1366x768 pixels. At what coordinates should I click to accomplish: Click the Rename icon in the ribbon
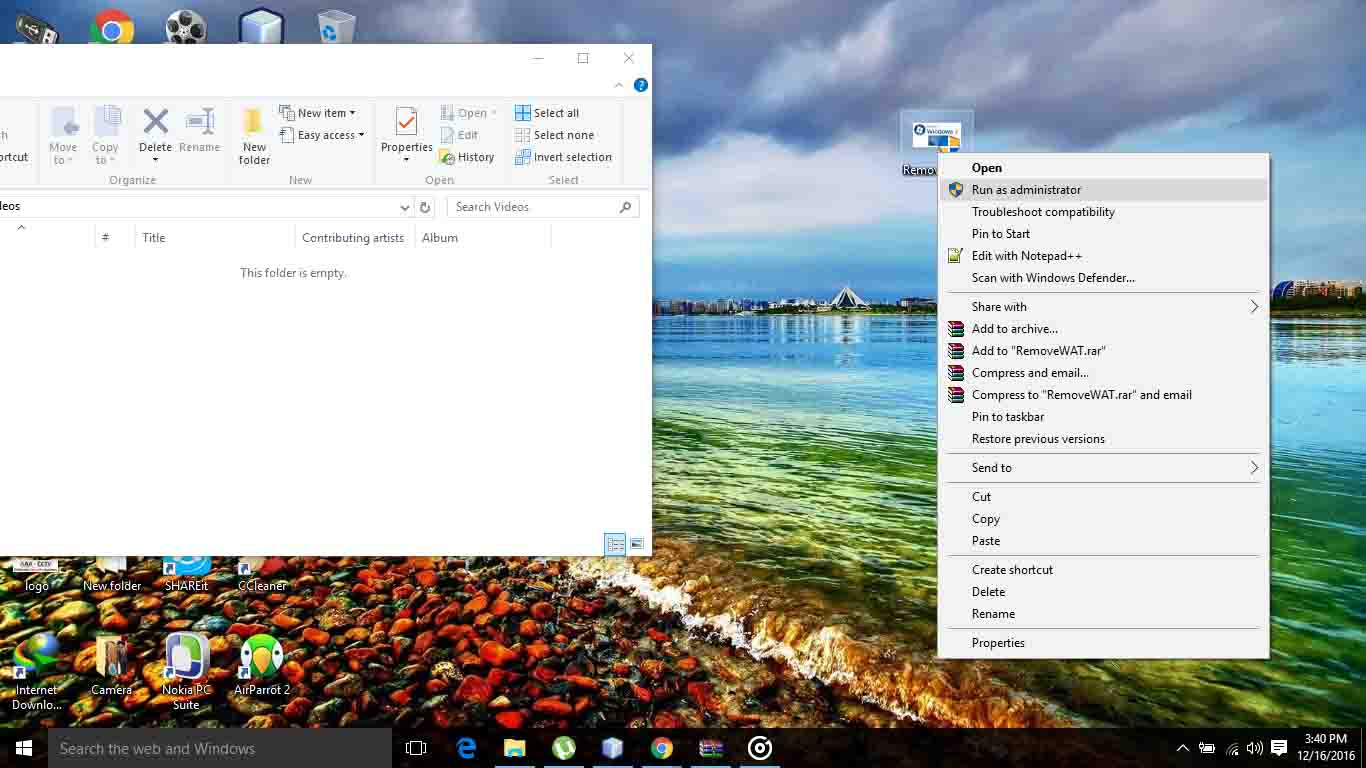tap(199, 130)
